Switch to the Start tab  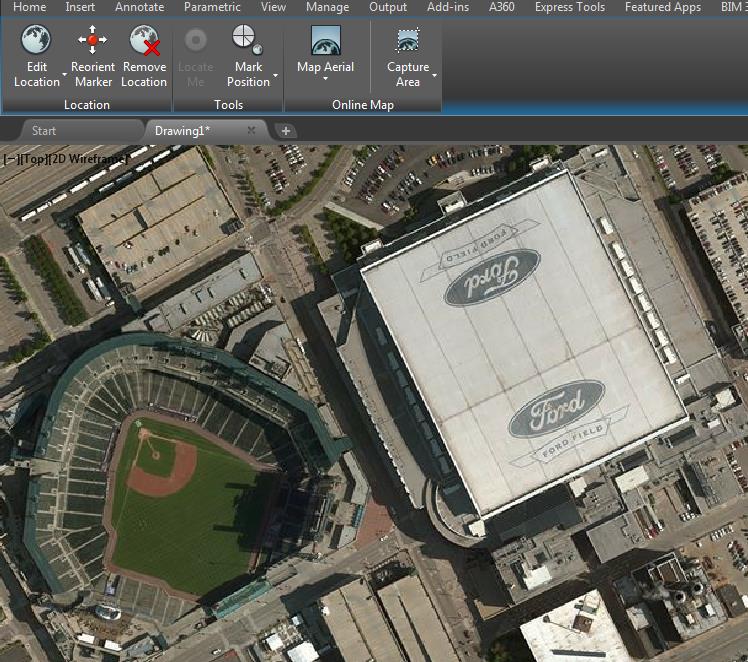(44, 131)
